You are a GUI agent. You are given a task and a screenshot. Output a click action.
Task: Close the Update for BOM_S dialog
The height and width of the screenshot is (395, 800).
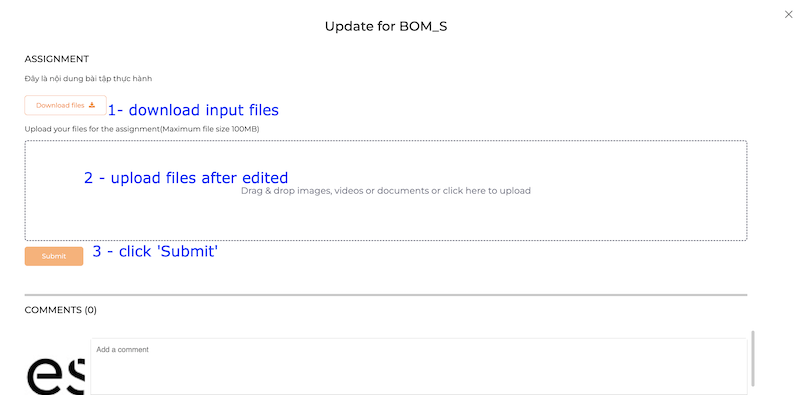[x=788, y=15]
